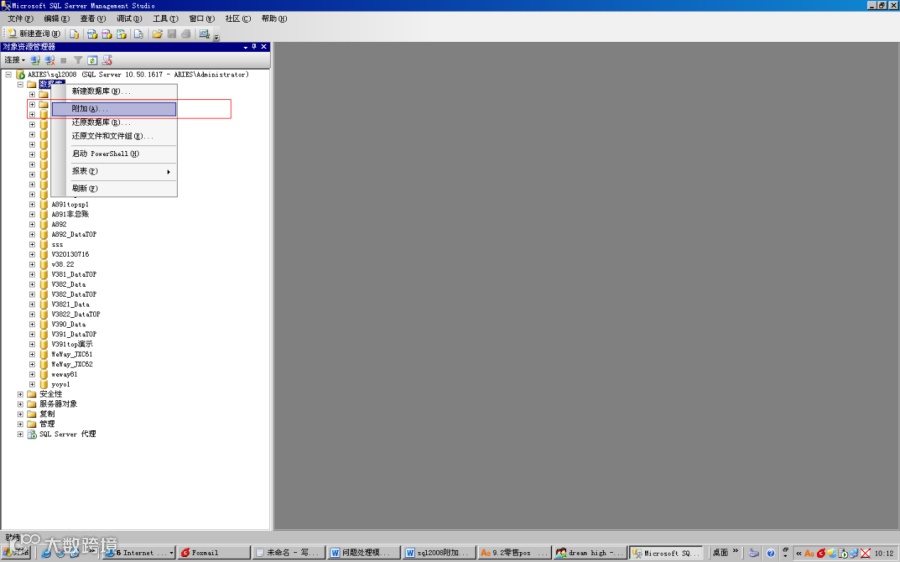Click the Print icon in toolbar
Viewport: 900px width, 562px height.
point(186,34)
